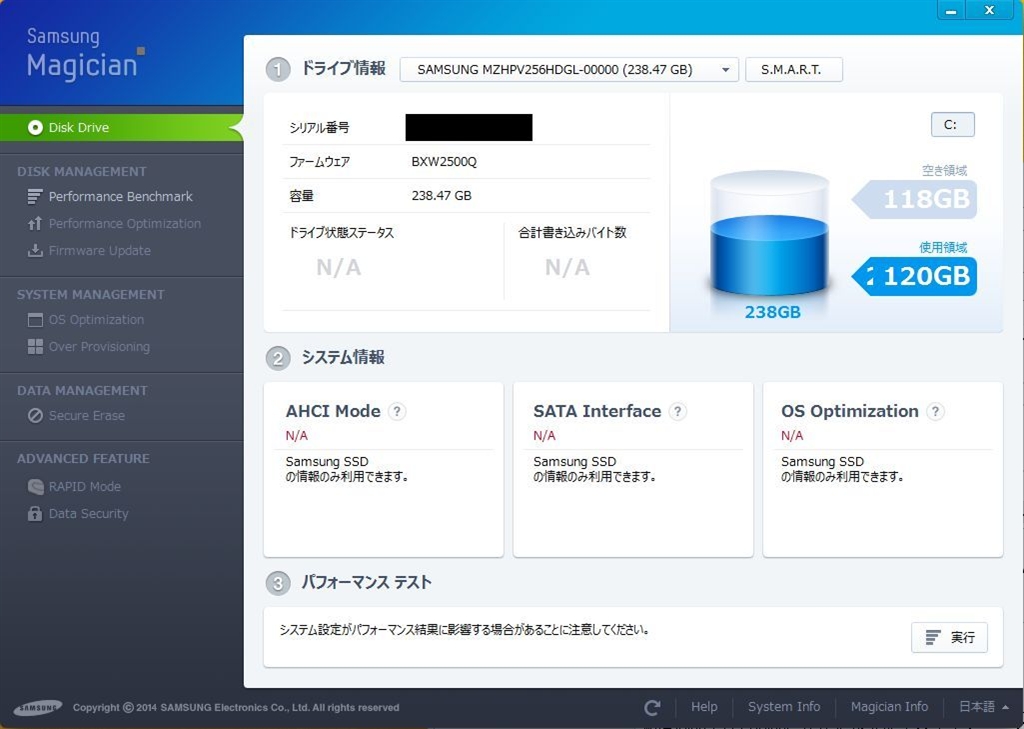Viewport: 1024px width, 729px height.
Task: Click the Over Provisioning grid icon
Action: point(35,347)
